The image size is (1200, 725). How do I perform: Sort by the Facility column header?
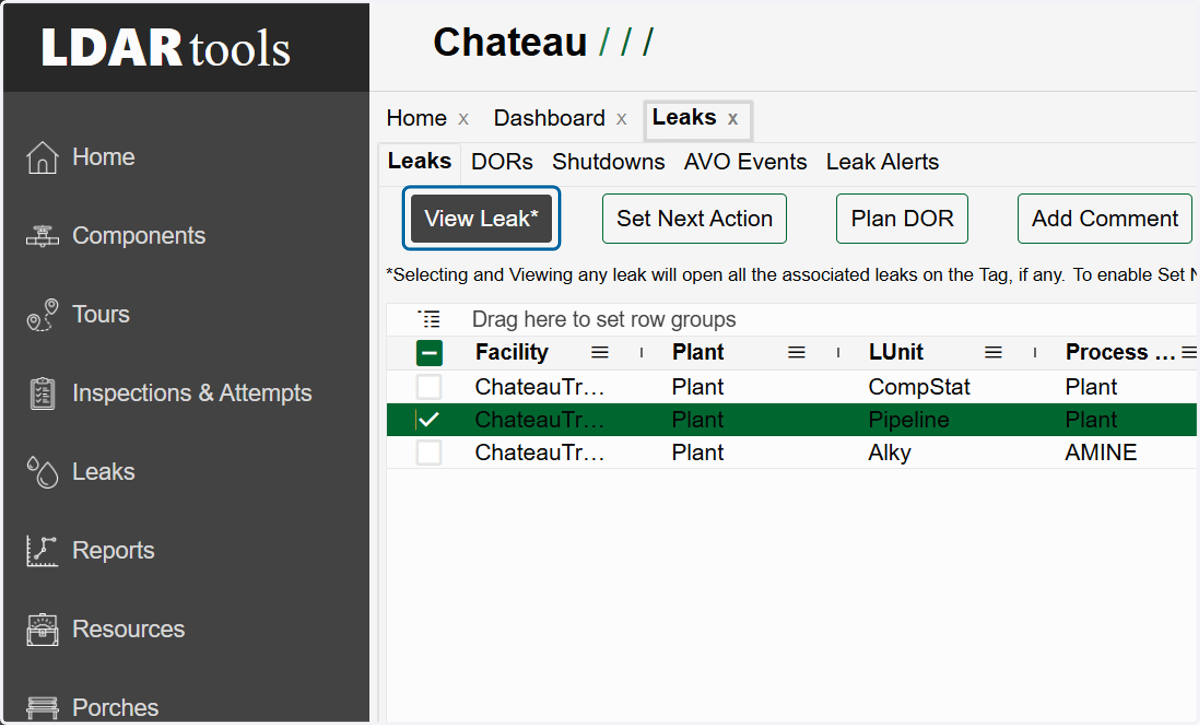pyautogui.click(x=512, y=352)
